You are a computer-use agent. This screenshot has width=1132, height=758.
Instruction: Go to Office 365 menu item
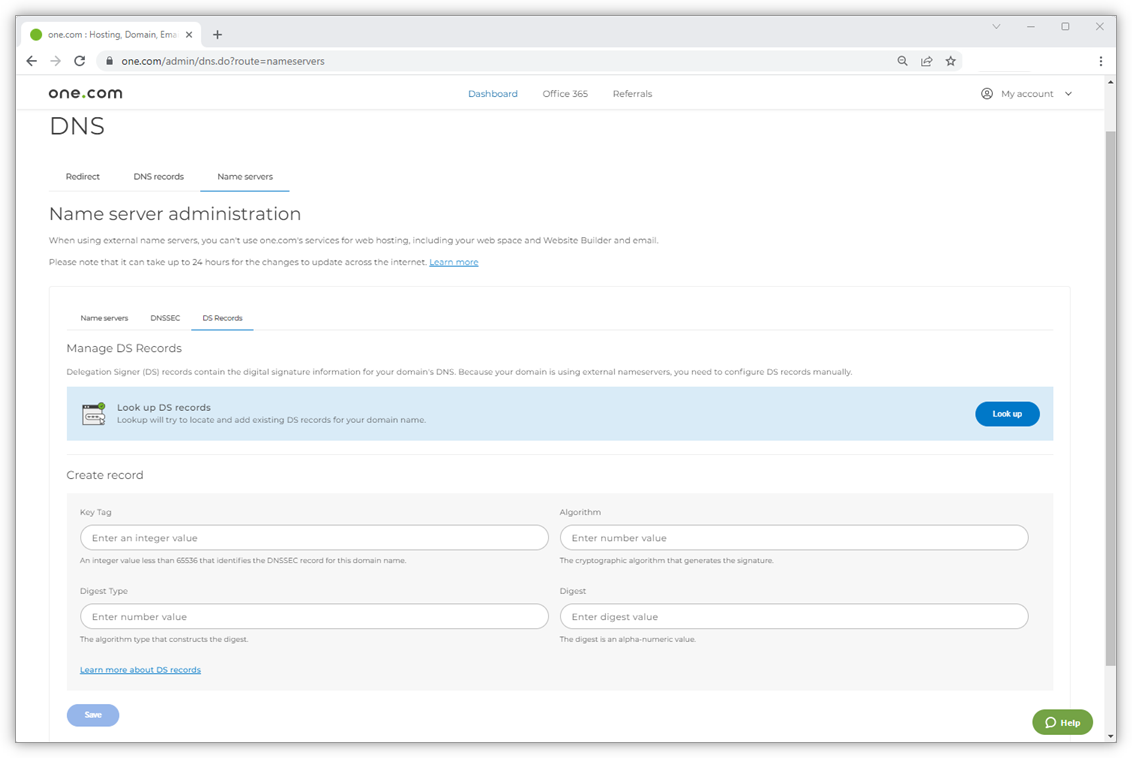tap(565, 93)
